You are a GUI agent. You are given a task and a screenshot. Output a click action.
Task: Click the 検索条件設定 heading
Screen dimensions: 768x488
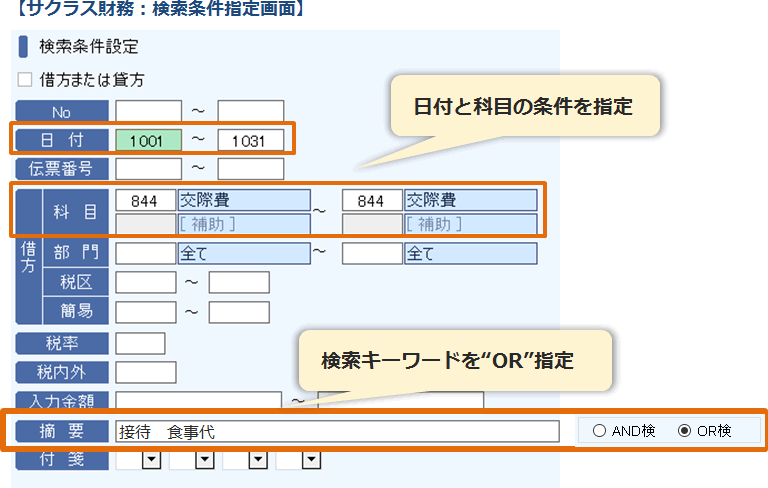coord(89,47)
